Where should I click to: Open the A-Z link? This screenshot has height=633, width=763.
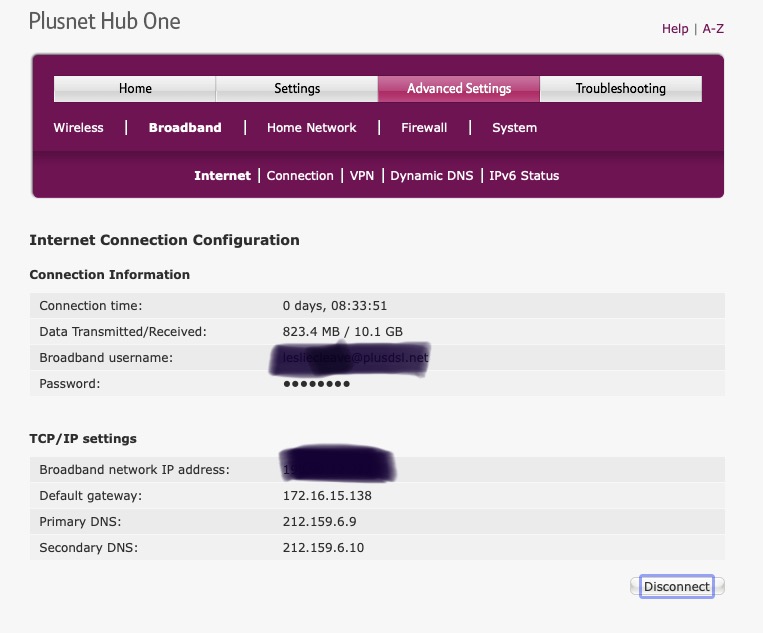[x=713, y=29]
